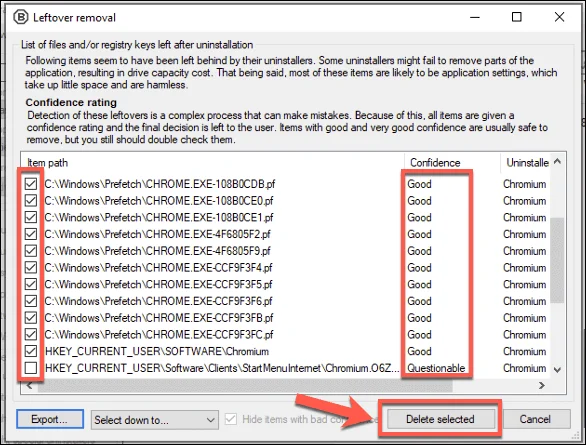Toggle Hide items with bad confidence checkbox

pos(231,419)
